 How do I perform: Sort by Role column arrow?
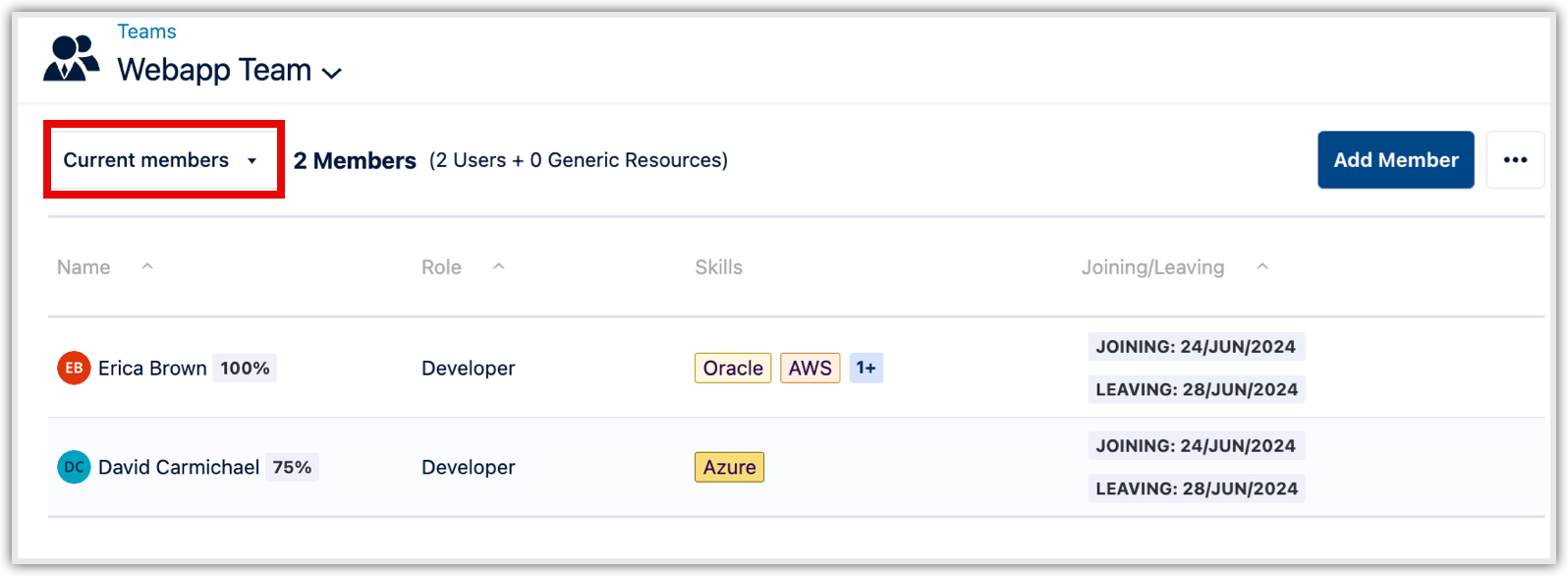499,266
